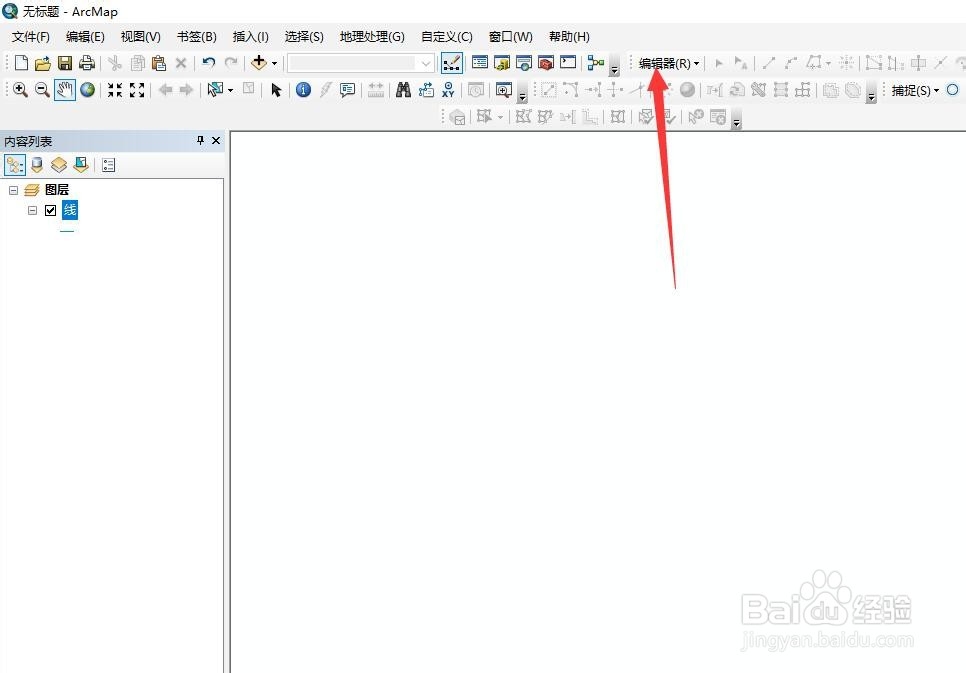Click the Full Extent globe icon

[86, 90]
